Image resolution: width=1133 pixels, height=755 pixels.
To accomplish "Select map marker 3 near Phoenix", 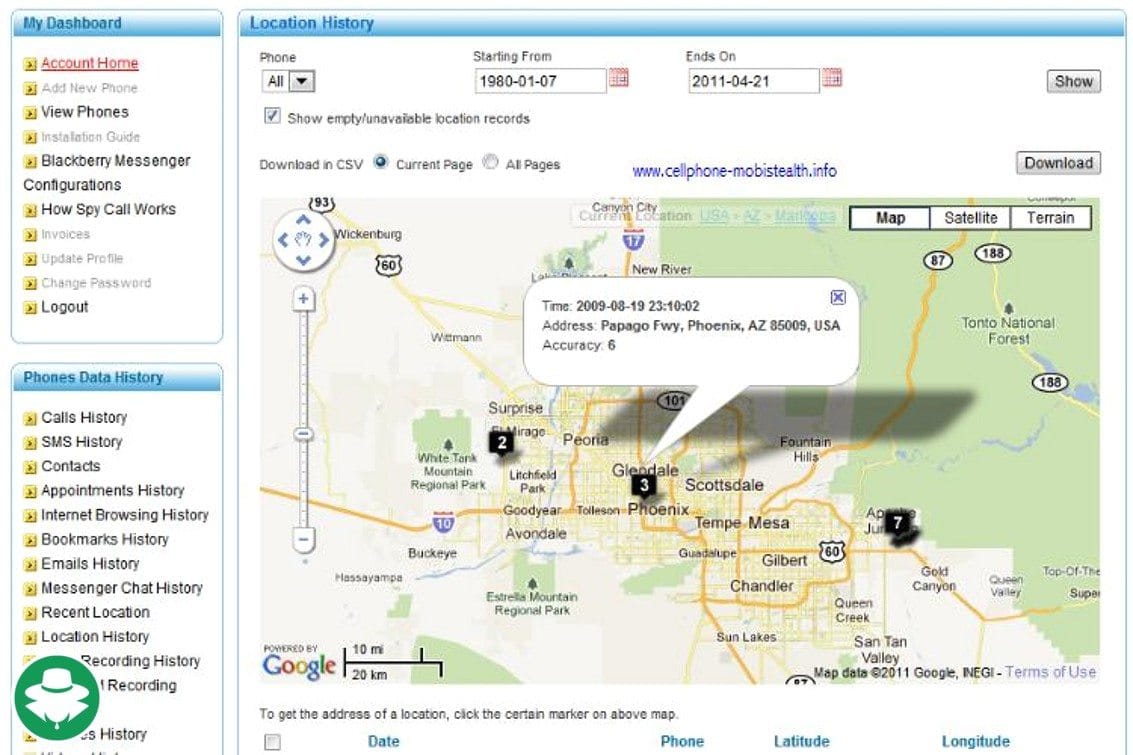I will 644,486.
